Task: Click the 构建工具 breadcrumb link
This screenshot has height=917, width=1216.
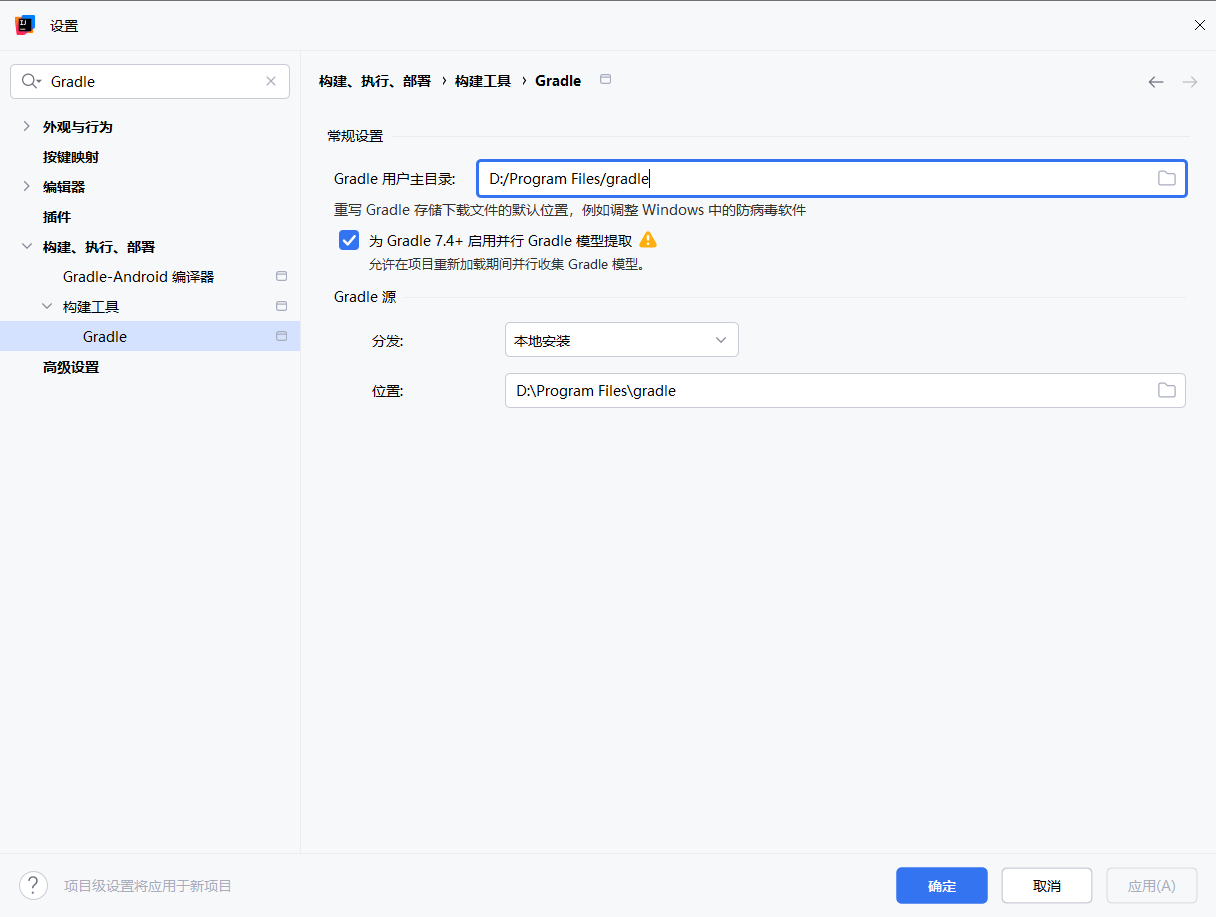Action: (483, 80)
